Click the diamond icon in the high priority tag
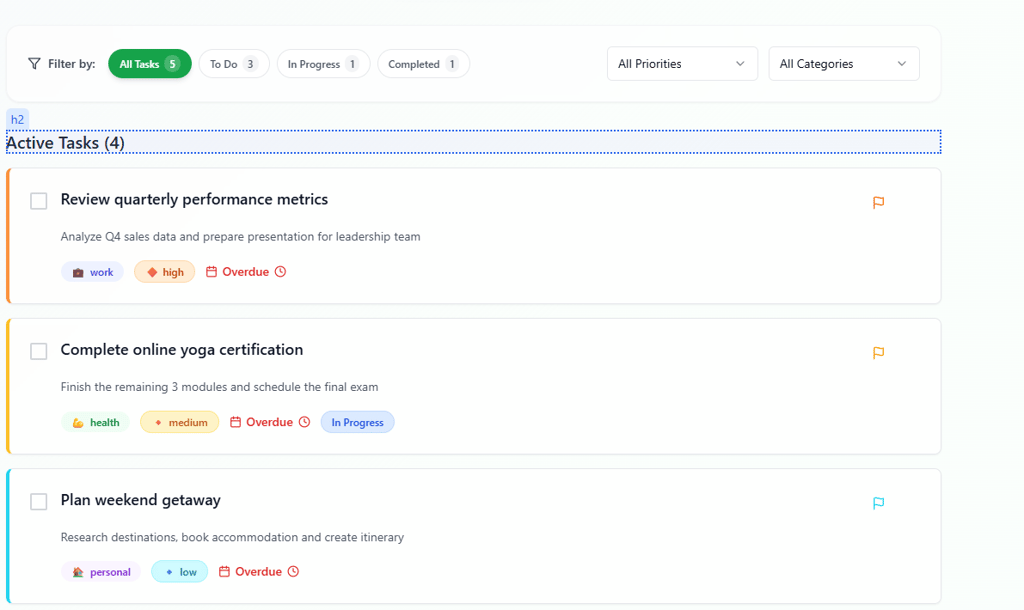 pyautogui.click(x=152, y=272)
